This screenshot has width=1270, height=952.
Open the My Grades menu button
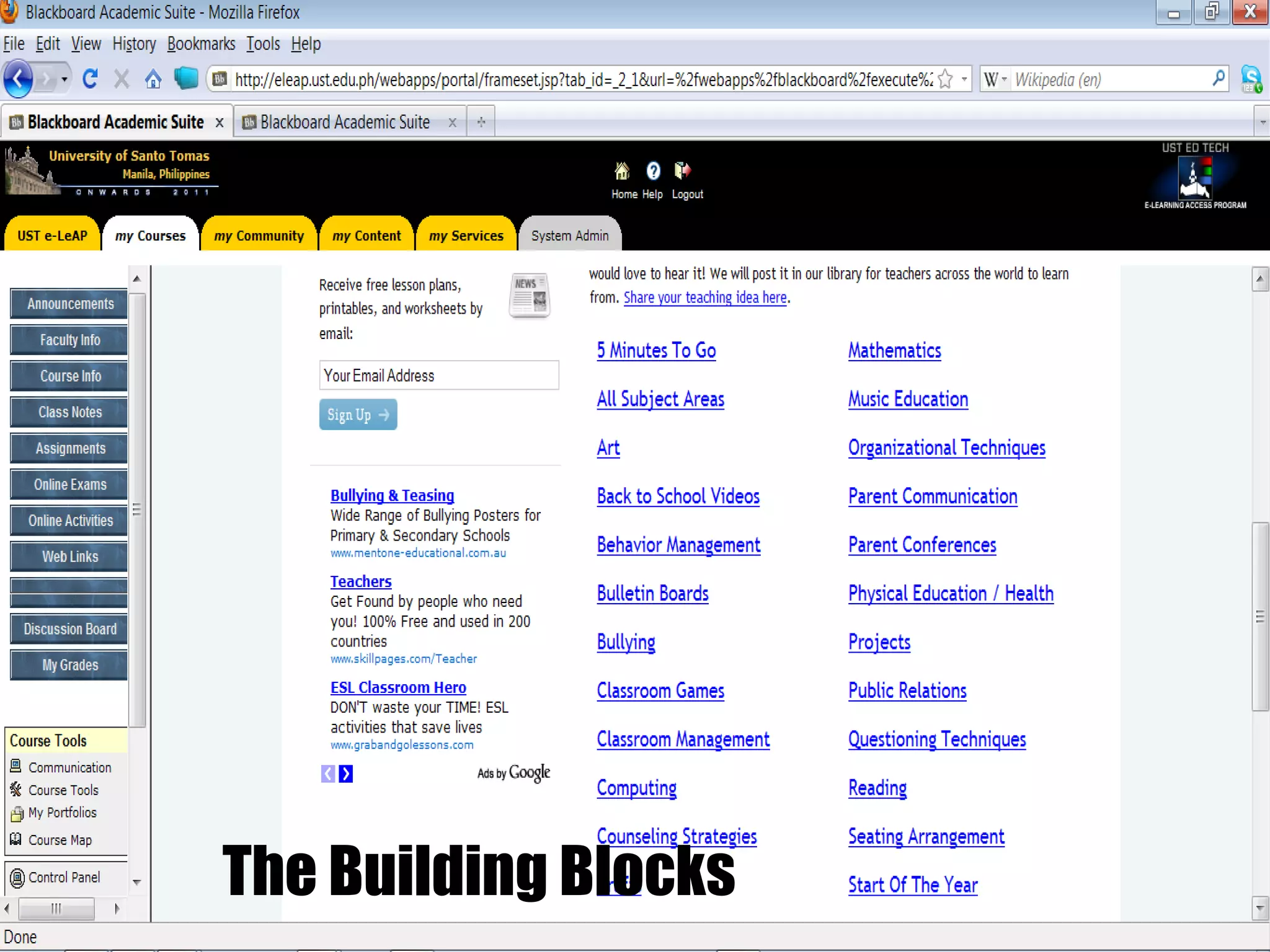pyautogui.click(x=69, y=665)
